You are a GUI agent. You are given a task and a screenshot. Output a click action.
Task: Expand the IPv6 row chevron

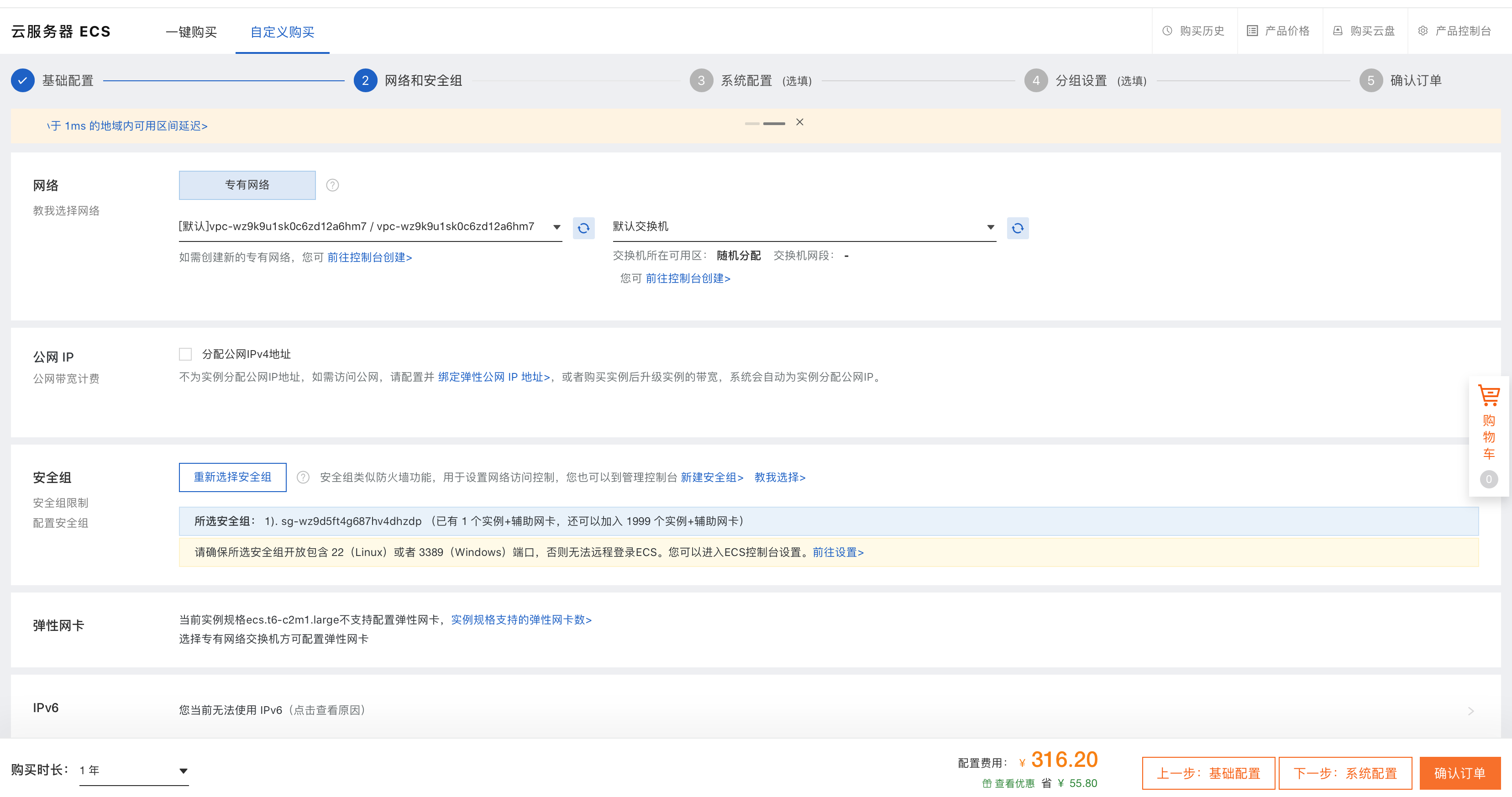[x=1471, y=711]
